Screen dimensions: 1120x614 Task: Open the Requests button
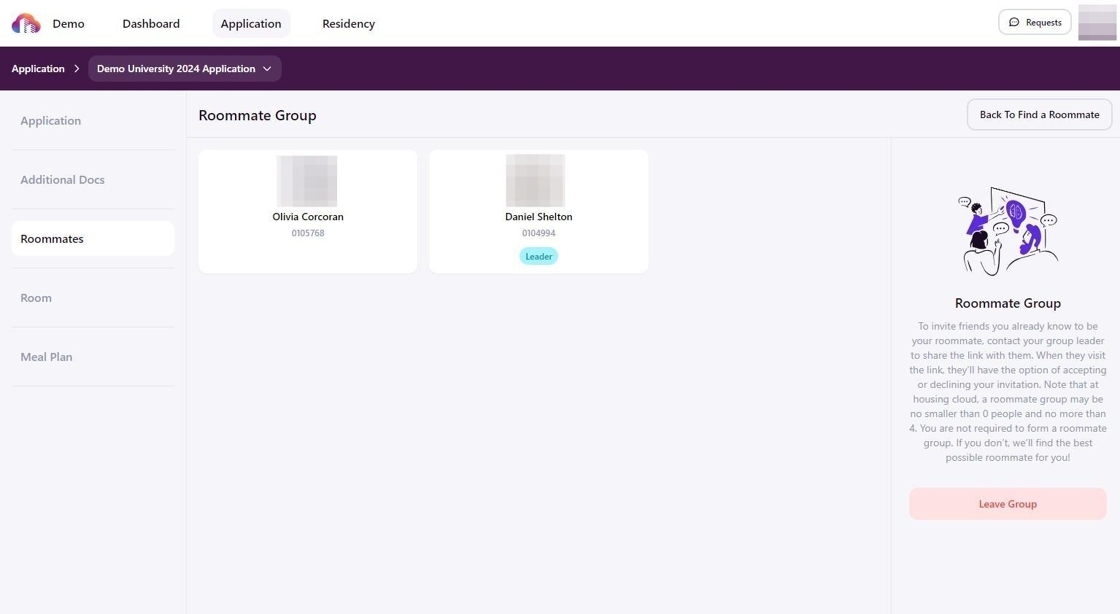[1035, 22]
